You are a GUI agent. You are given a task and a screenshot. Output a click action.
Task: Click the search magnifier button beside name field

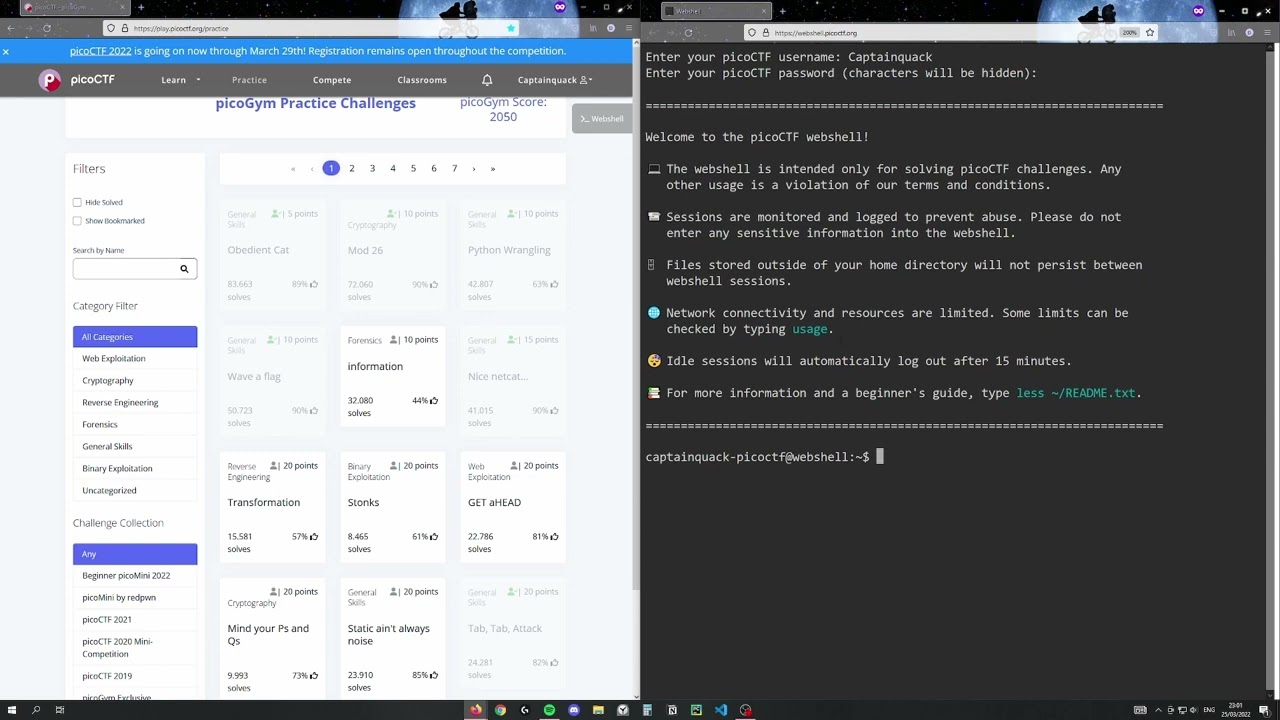click(x=184, y=268)
